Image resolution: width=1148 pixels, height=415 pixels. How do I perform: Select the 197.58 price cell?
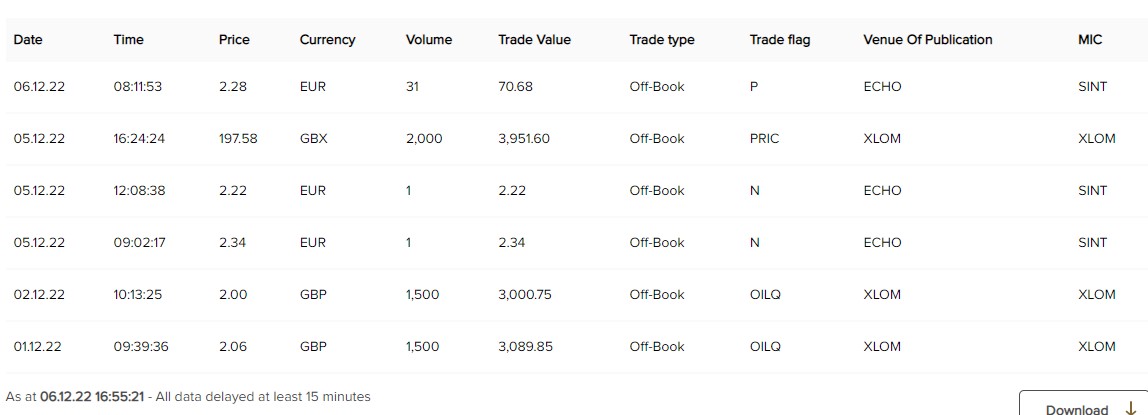[238, 139]
